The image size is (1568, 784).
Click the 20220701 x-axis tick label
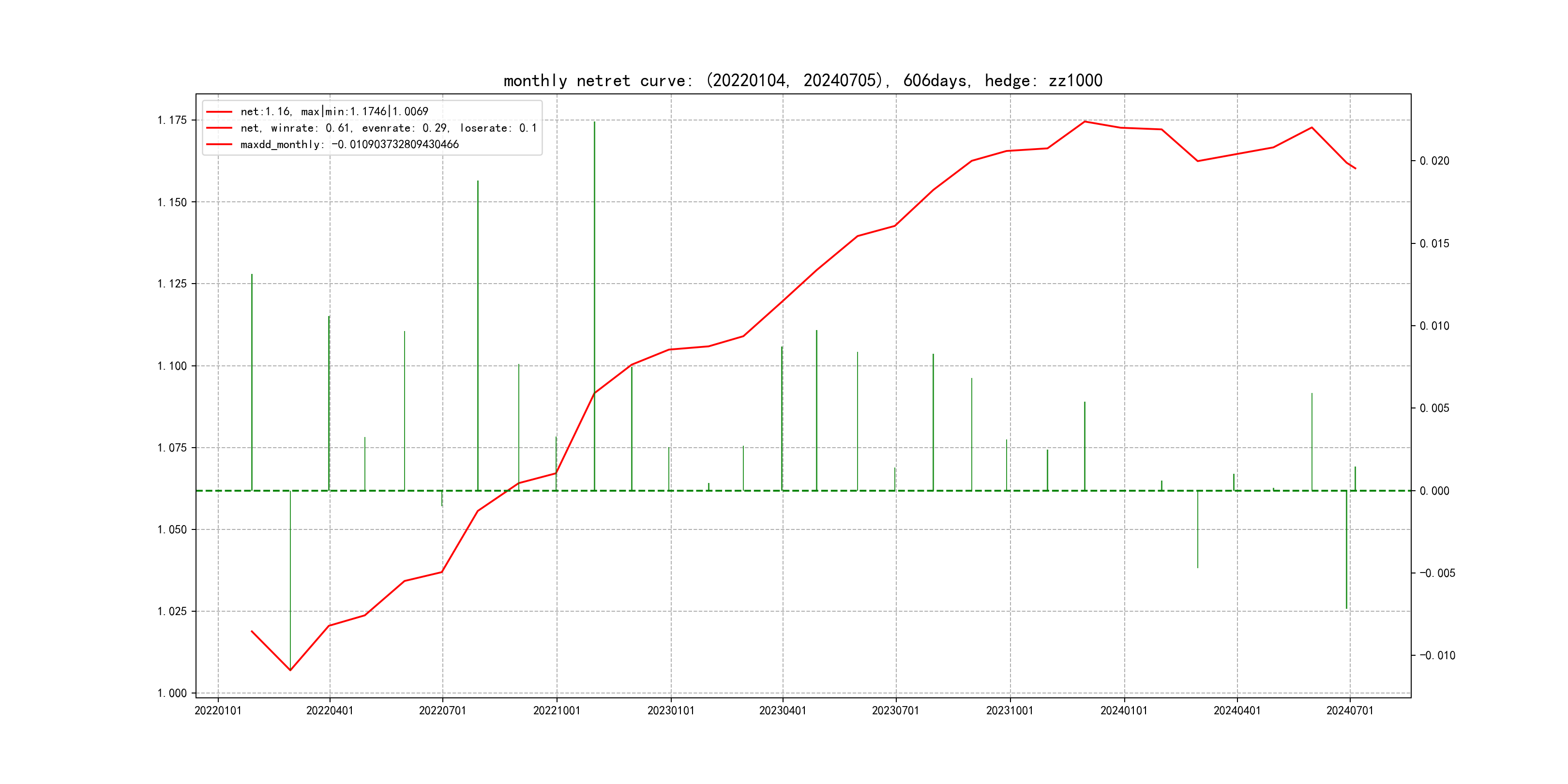(x=442, y=711)
